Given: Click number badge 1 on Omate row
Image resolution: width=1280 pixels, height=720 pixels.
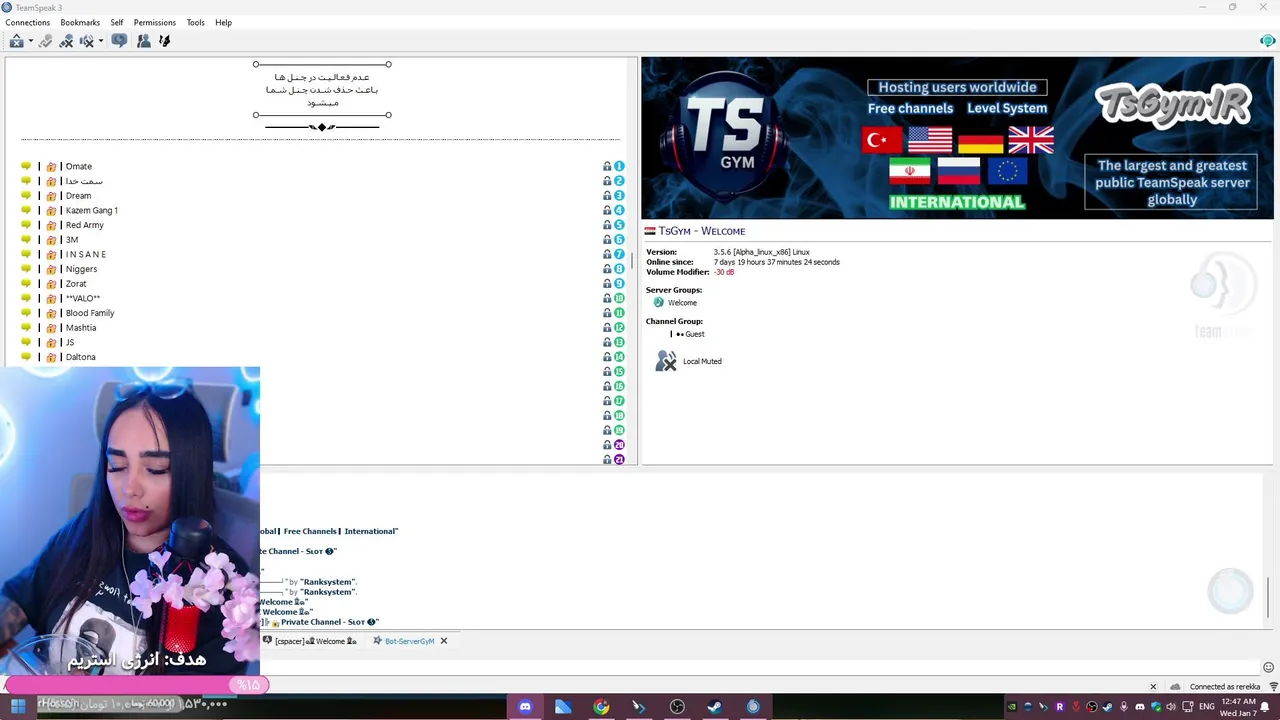Looking at the screenshot, I should coord(619,167).
